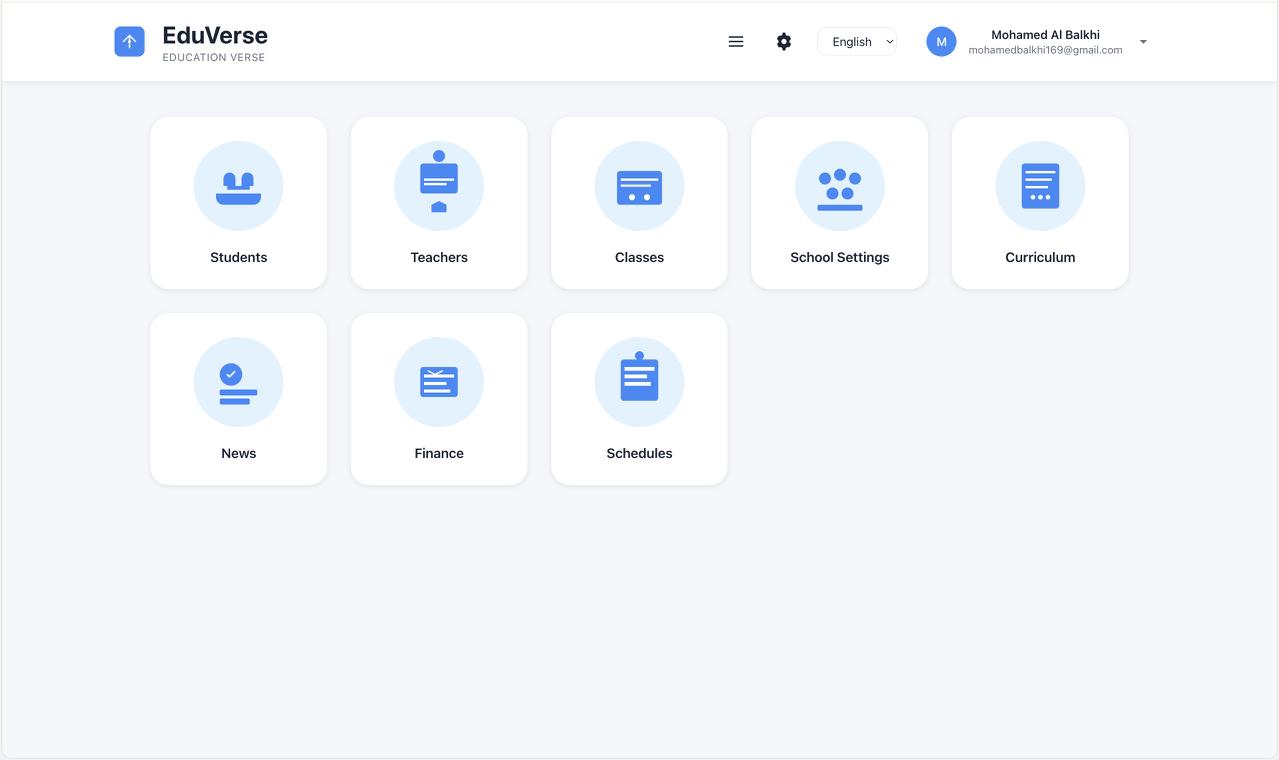Click the Students card icon
The width and height of the screenshot is (1279, 760).
238,187
